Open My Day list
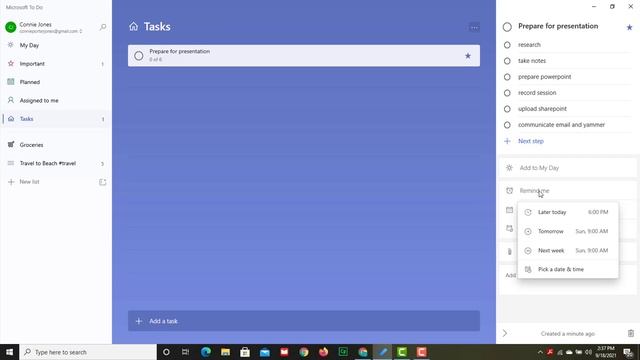 pos(56,45)
